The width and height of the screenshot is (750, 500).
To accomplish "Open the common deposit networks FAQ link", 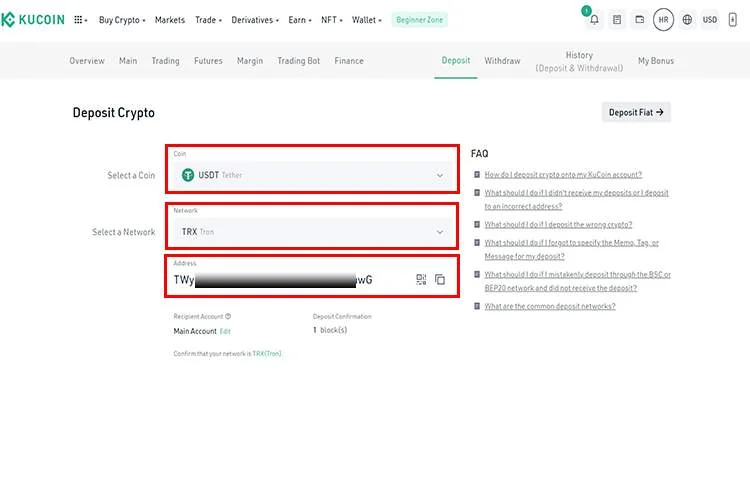I will pos(550,306).
